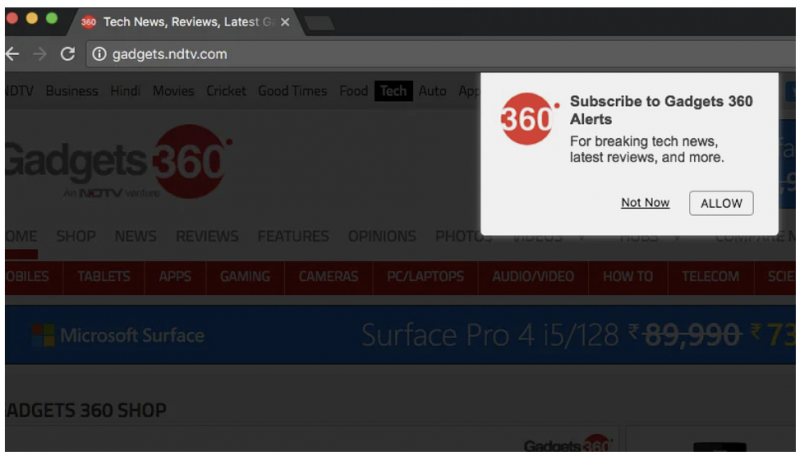Open the AUDIO/VIDEO category
This screenshot has width=800, height=456.
533,276
